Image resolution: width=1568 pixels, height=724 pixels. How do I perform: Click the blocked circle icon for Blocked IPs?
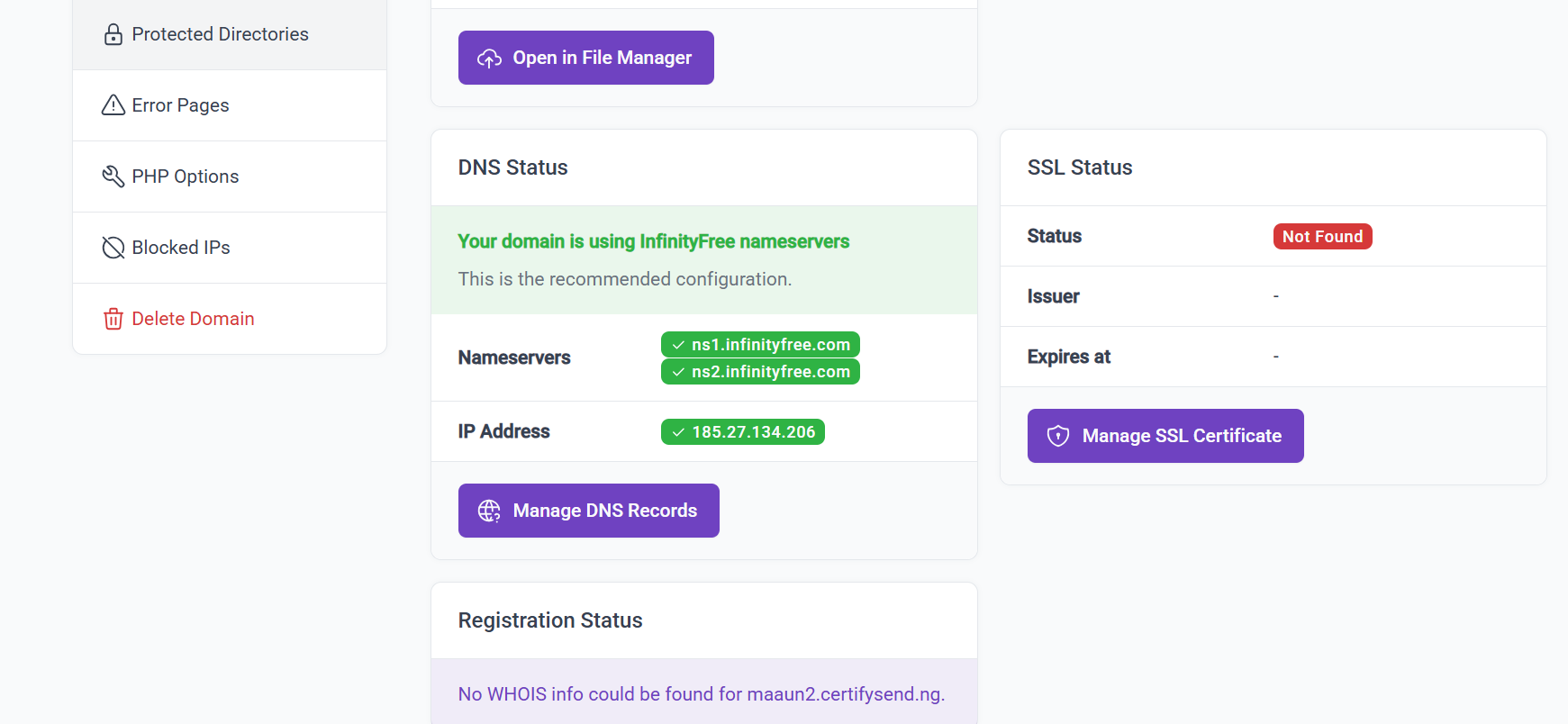[x=113, y=248]
